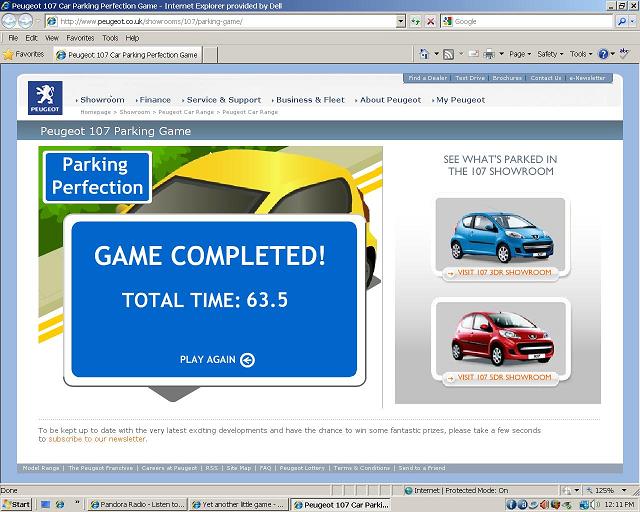This screenshot has height=512, width=640.
Task: Click the Find a Dealer button
Action: coord(427,78)
